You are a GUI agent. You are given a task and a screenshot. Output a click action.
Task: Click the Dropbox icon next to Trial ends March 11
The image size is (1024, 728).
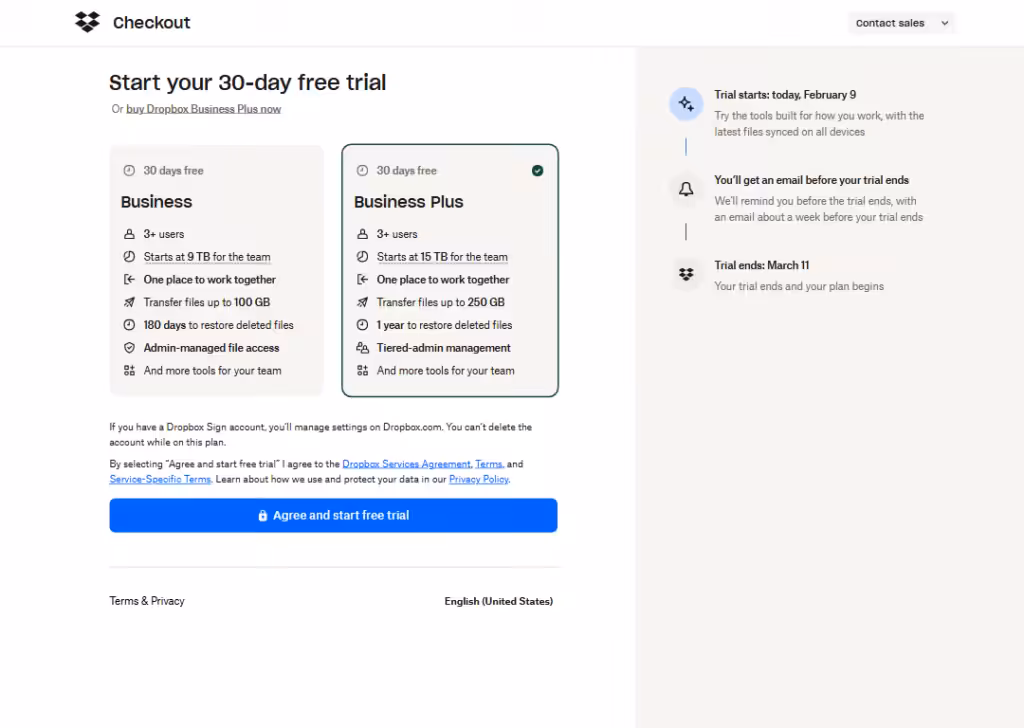tap(686, 272)
